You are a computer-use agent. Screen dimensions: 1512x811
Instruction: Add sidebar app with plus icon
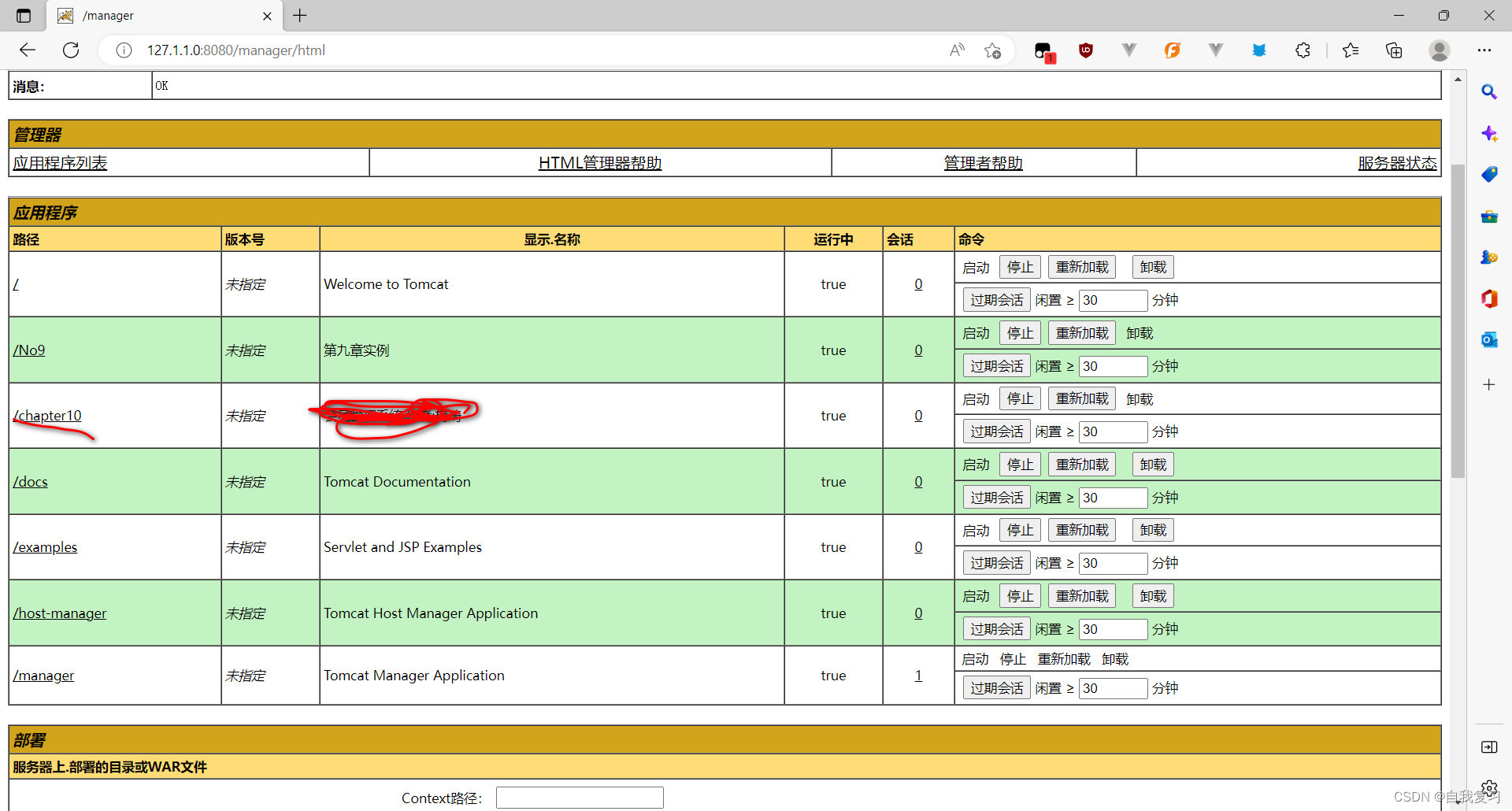tap(1489, 384)
